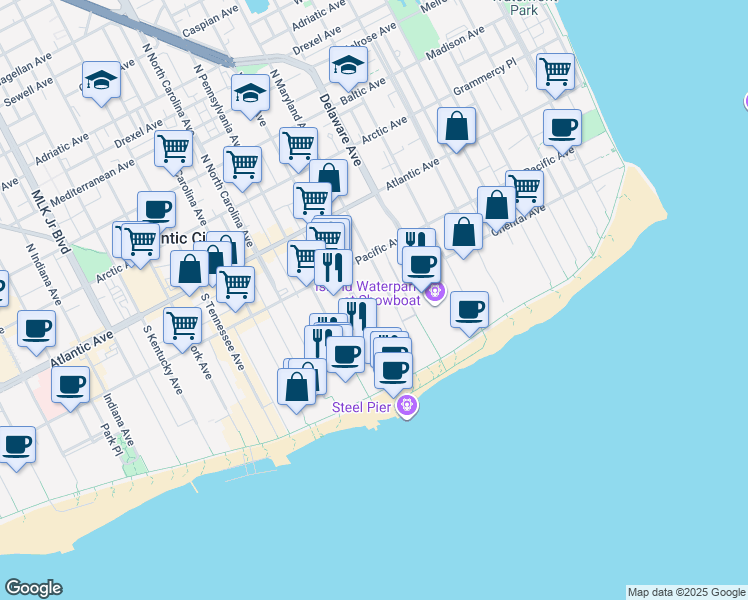
Task: Open the coffee marker east of Island Waterpark
Action: [x=469, y=310]
